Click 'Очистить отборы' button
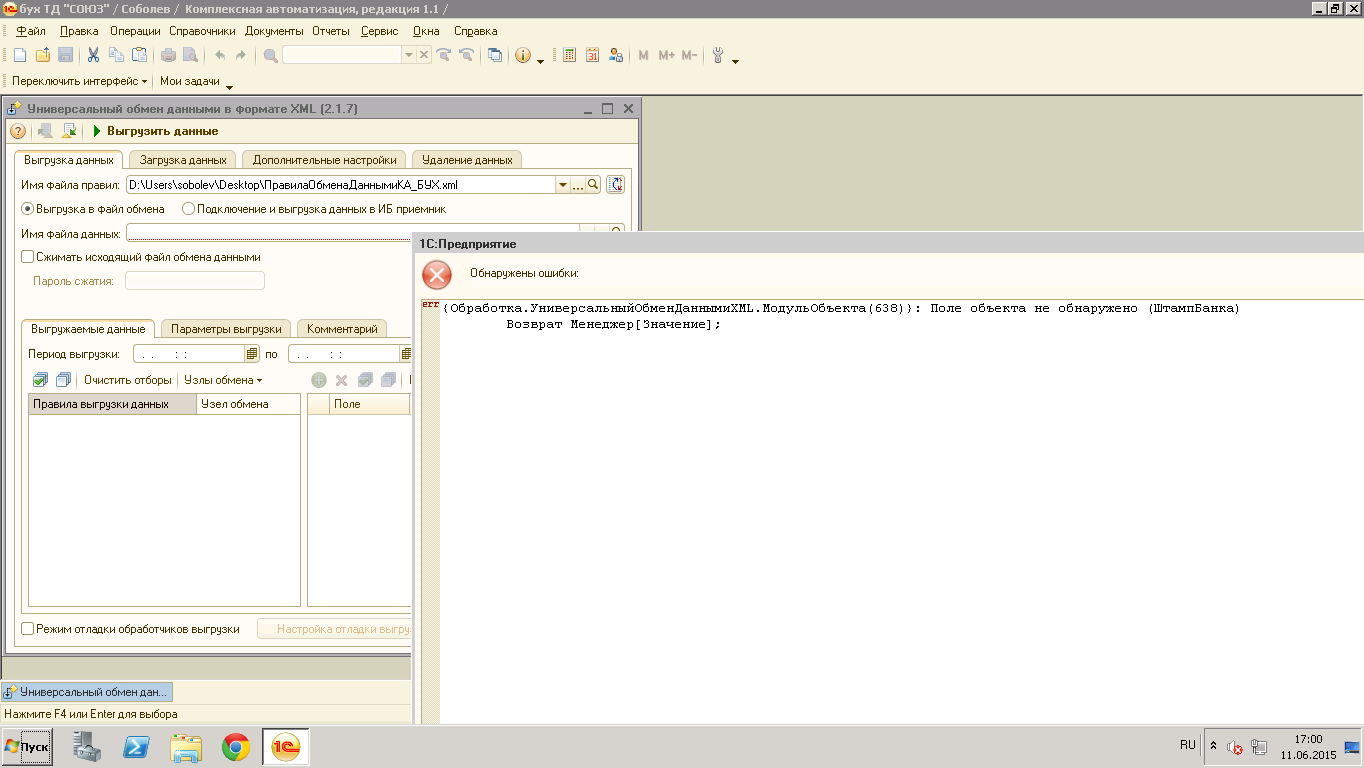This screenshot has width=1364, height=768. pos(128,380)
